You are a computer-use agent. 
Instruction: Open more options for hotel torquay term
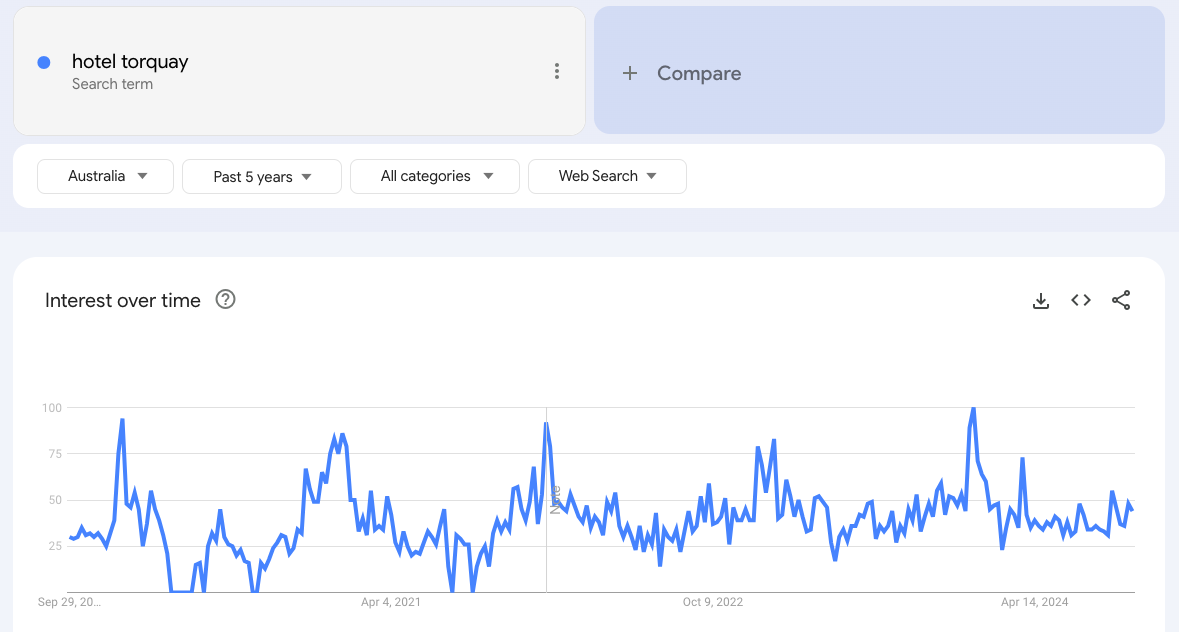[557, 71]
